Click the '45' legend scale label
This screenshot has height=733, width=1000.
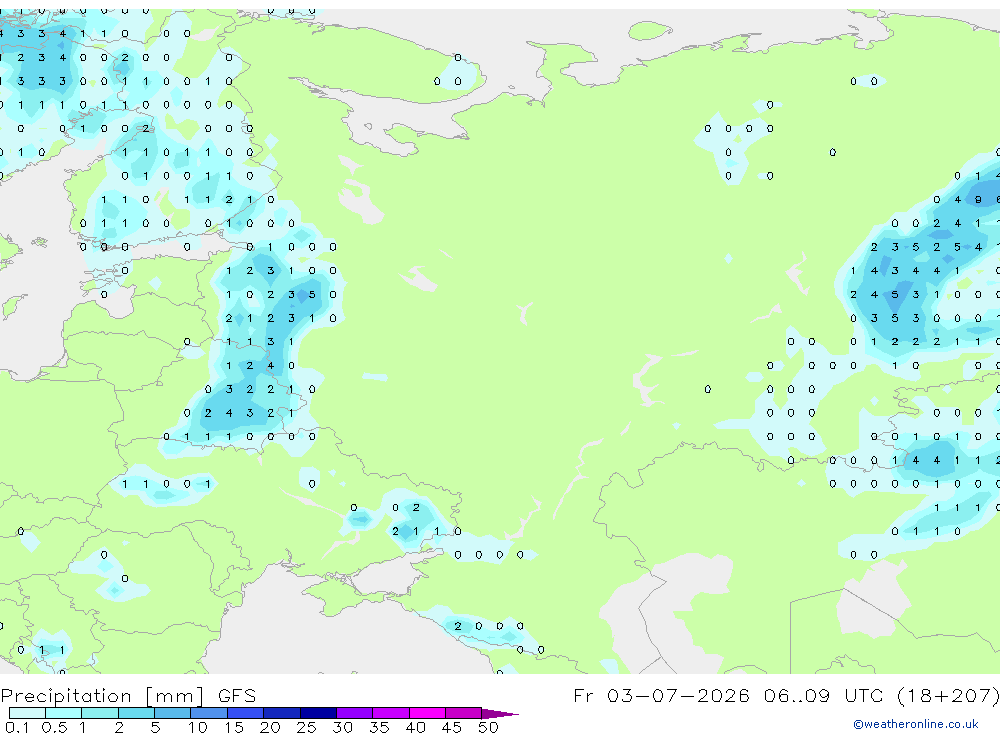pos(452,727)
